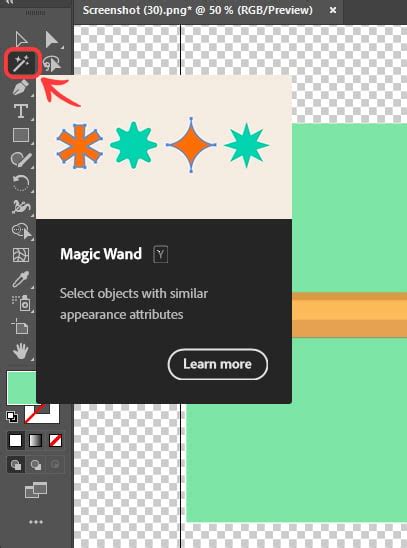Open Edit Toolbar three dots
Screen dimensions: 407x548
coord(36,522)
